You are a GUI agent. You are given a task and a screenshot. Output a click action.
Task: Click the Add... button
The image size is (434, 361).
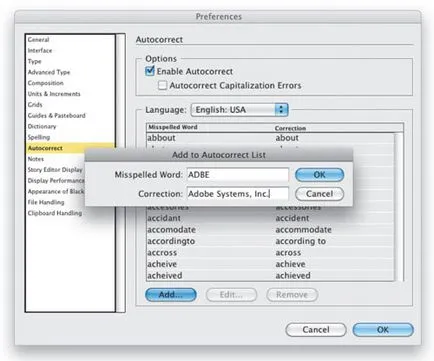pos(171,295)
